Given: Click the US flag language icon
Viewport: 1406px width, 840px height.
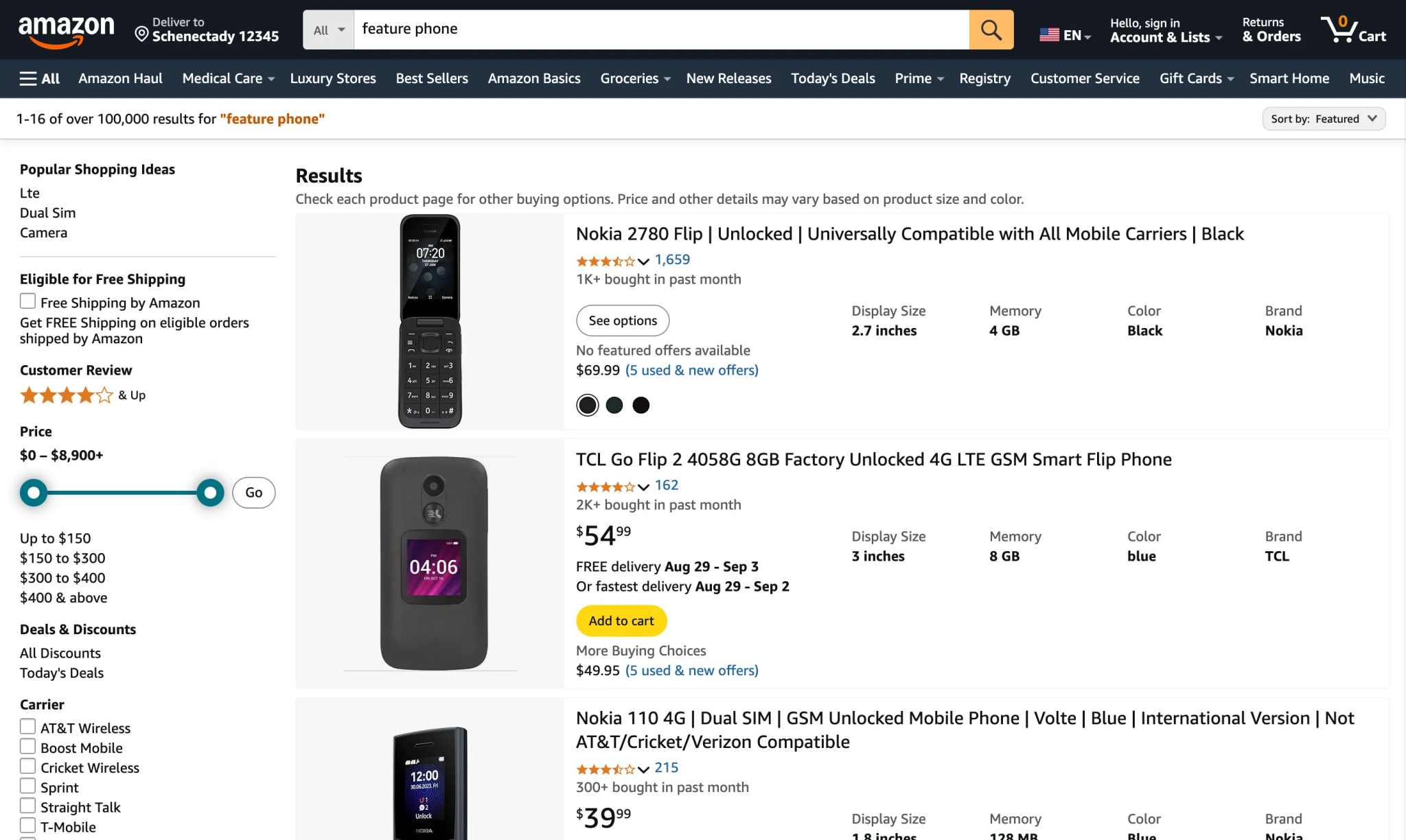Looking at the screenshot, I should 1048,33.
